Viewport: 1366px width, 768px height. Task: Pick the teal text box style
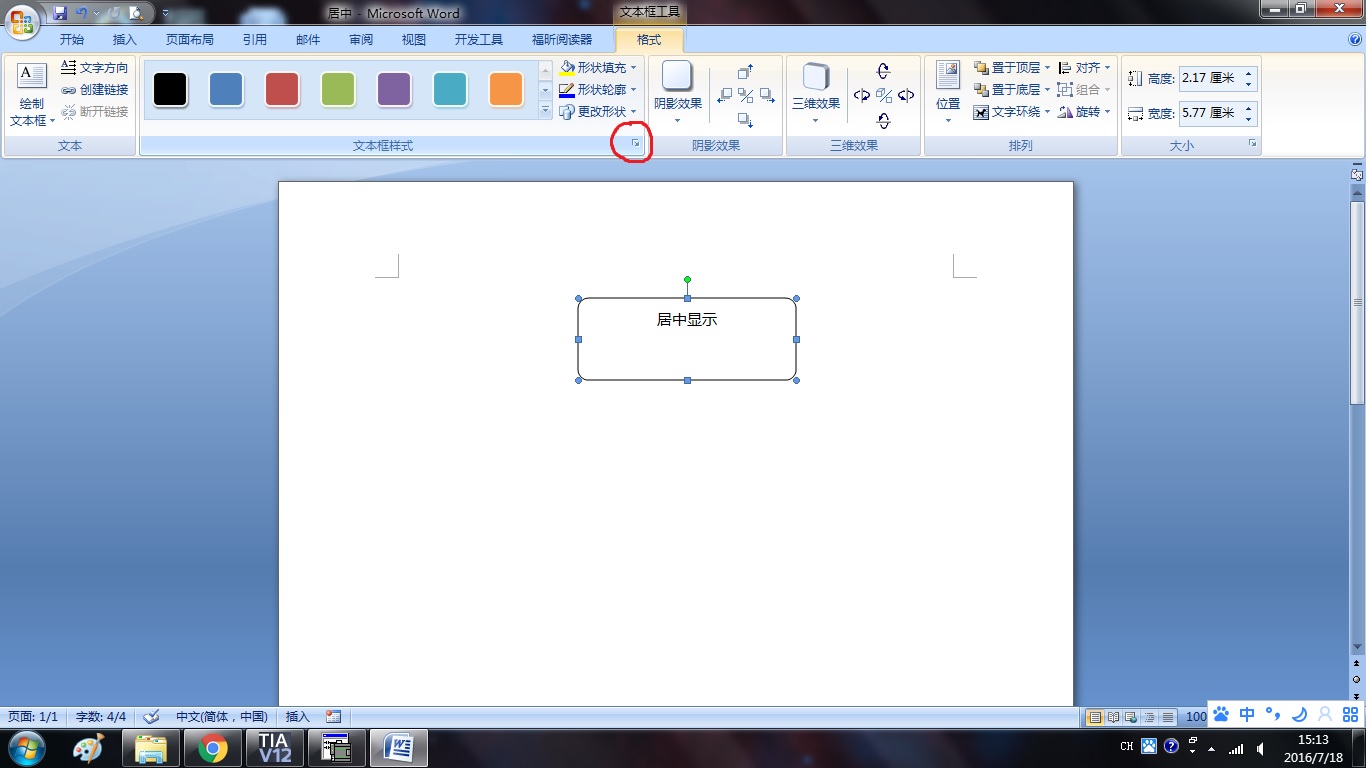[450, 89]
